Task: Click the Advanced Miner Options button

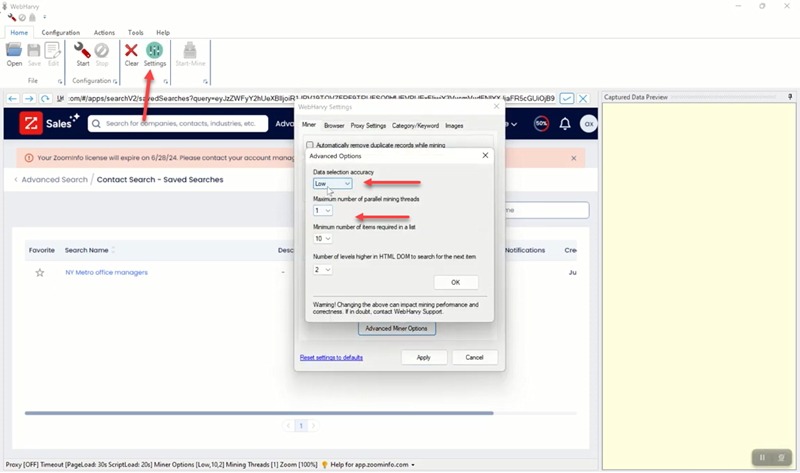Action: [396, 329]
